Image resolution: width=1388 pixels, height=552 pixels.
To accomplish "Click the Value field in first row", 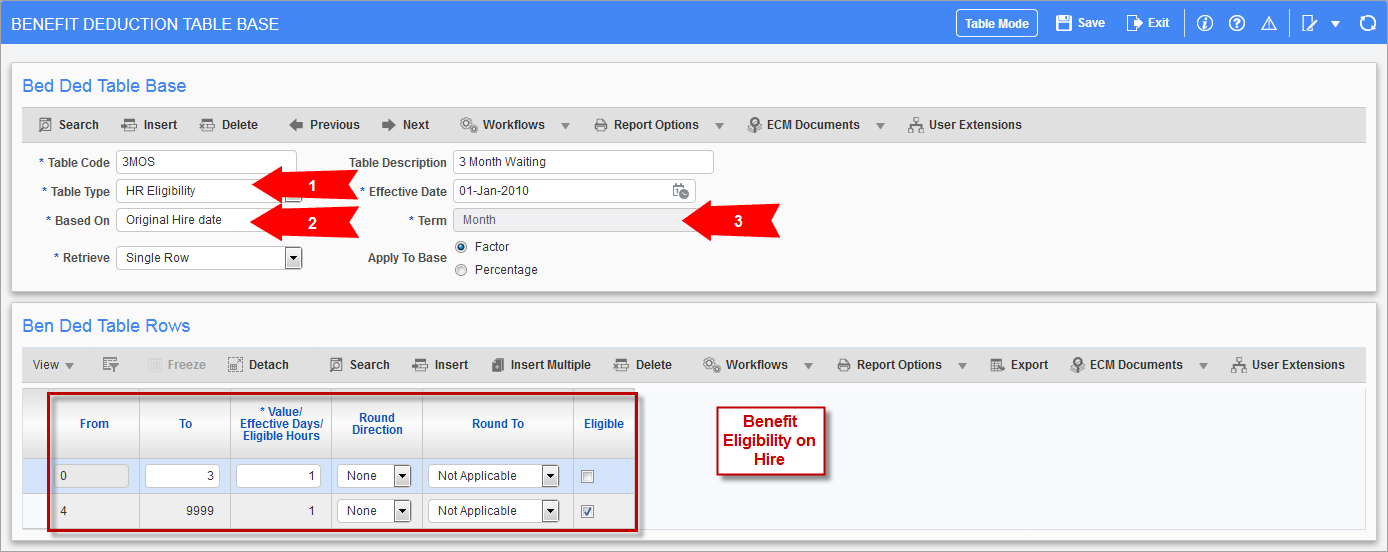I will point(278,476).
